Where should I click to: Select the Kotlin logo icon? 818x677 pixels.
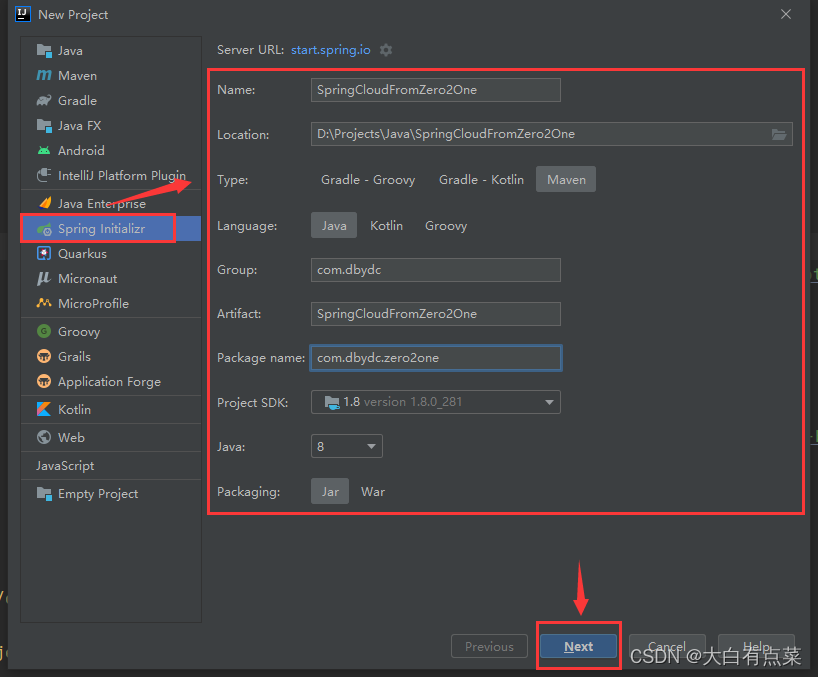(44, 409)
